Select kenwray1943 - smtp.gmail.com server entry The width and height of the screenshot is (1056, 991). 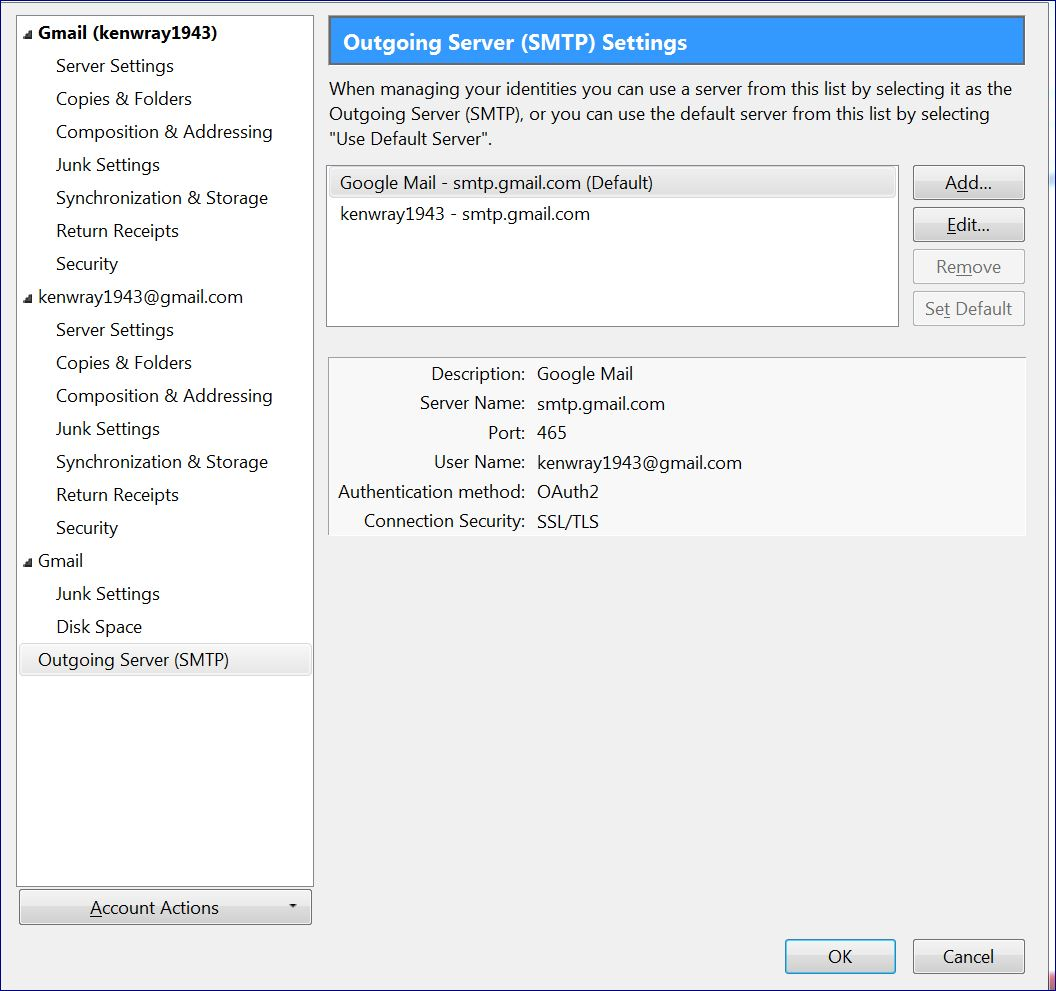(x=465, y=214)
